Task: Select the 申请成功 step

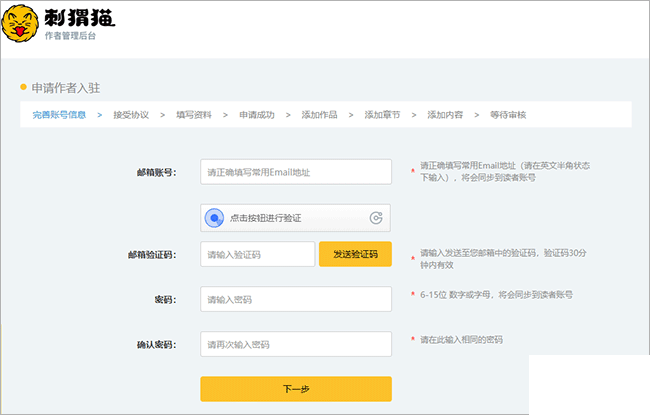Action: 257,115
